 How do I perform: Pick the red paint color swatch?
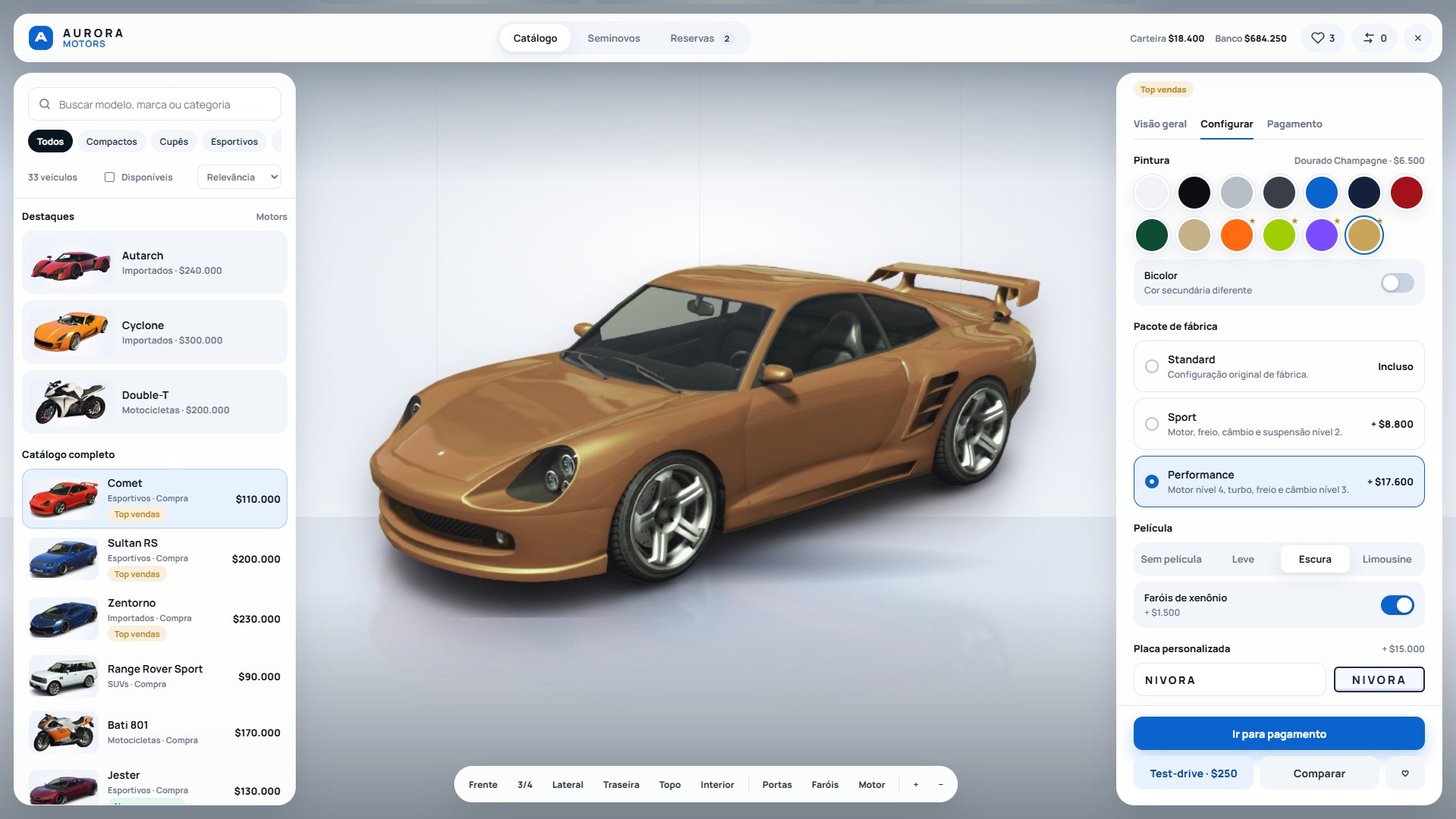click(1406, 193)
